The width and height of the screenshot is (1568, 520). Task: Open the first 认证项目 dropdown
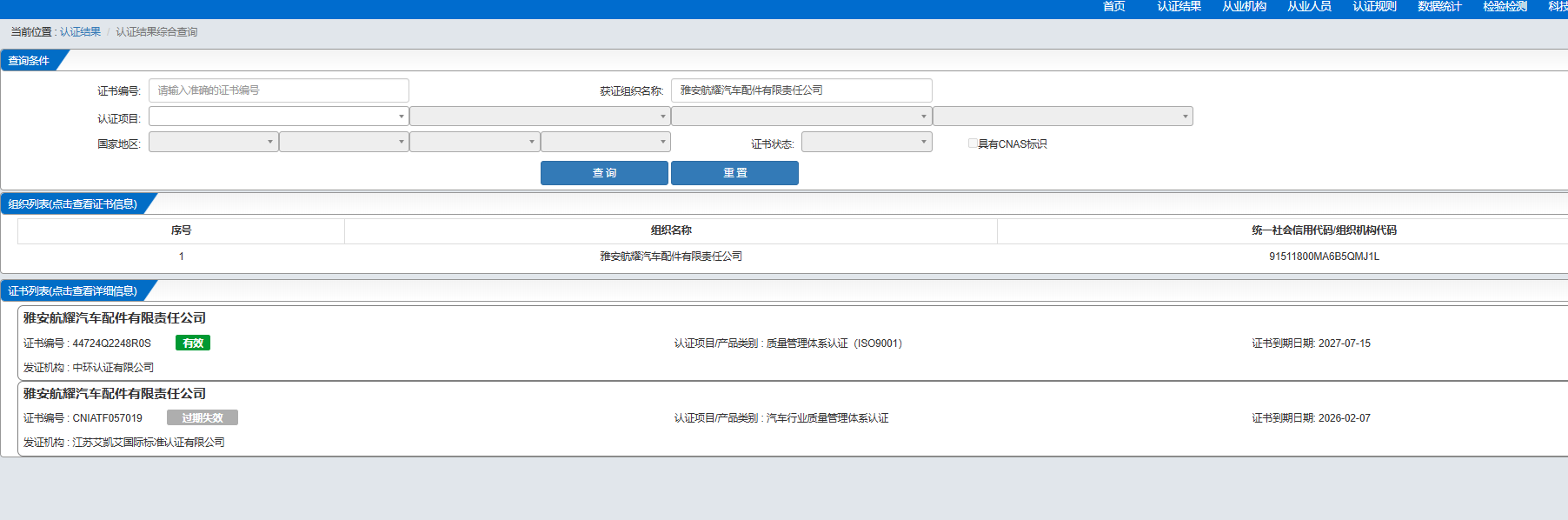click(279, 117)
